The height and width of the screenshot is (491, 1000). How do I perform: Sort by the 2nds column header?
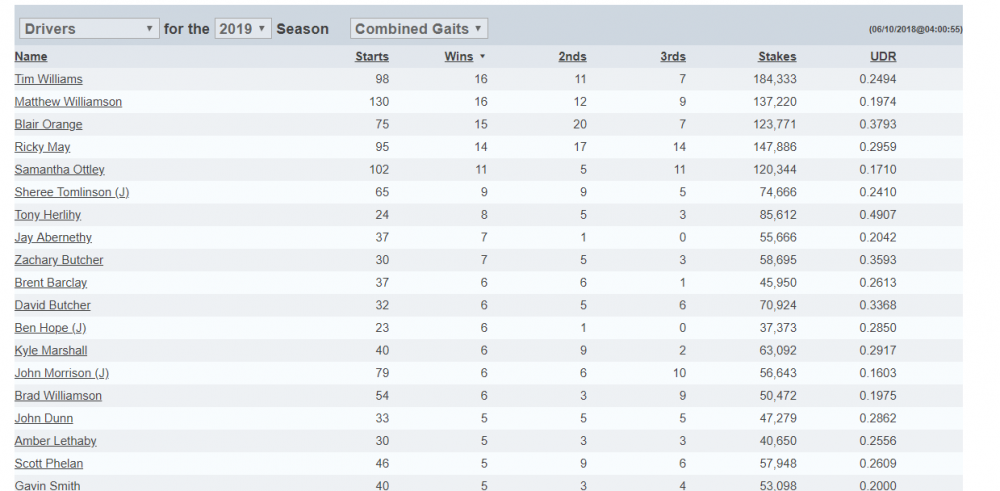click(572, 57)
